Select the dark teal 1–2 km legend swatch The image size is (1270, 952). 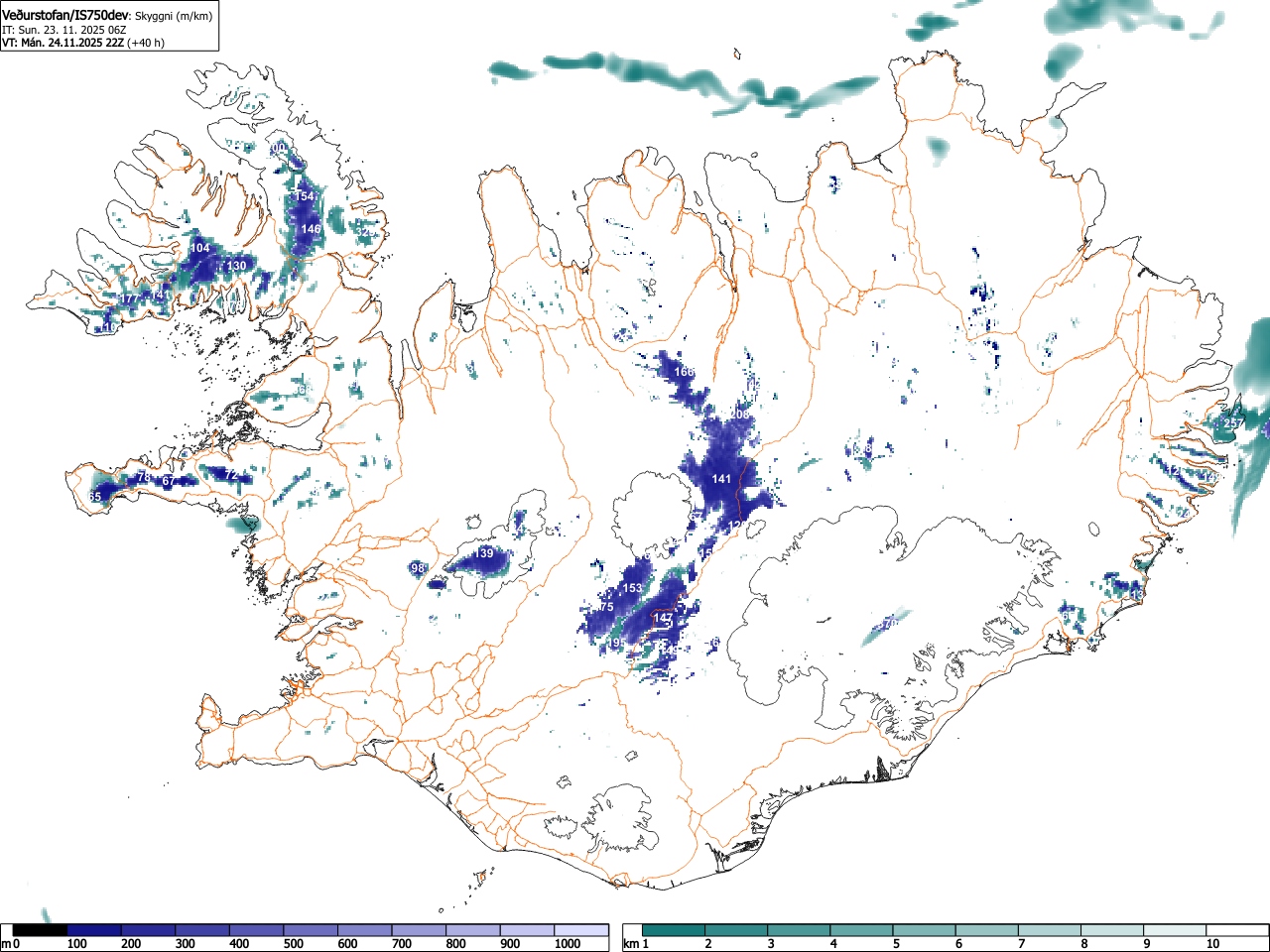coord(674,930)
